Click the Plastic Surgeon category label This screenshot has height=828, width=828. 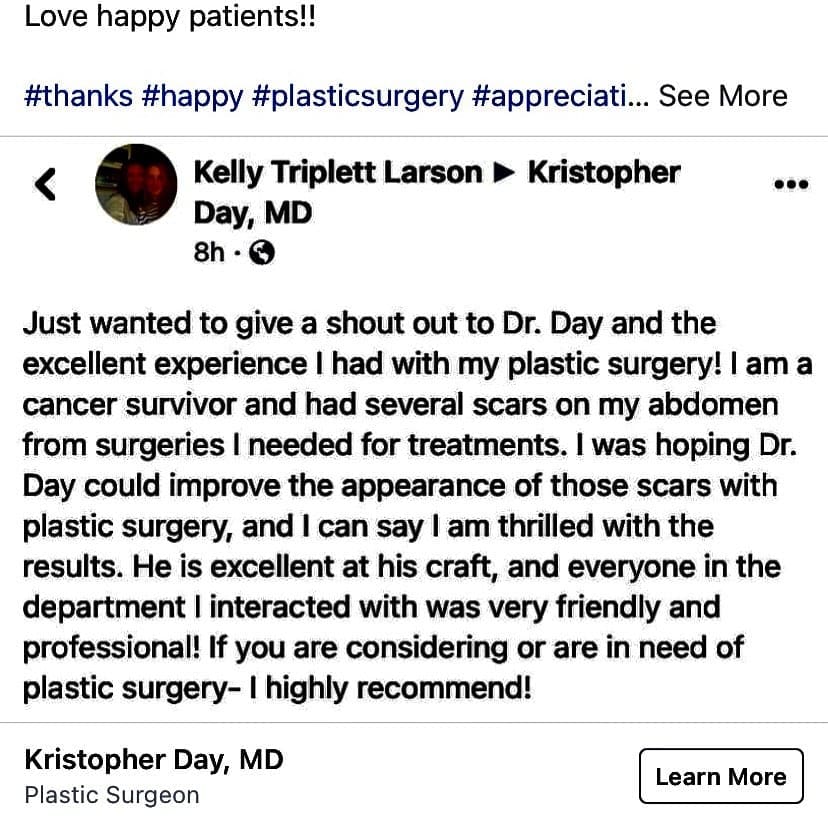[x=112, y=795]
